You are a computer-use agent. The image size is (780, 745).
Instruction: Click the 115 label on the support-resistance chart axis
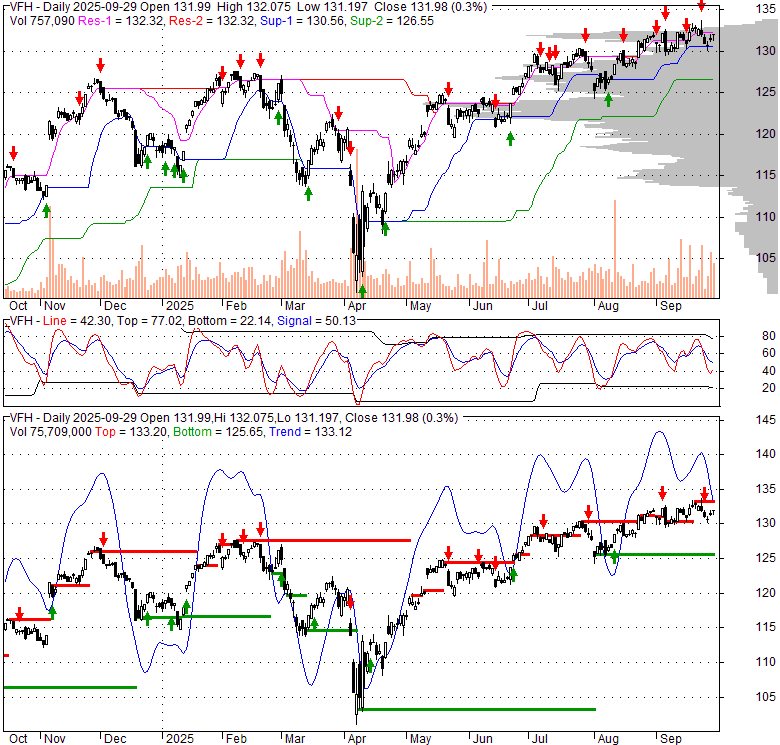tap(766, 175)
